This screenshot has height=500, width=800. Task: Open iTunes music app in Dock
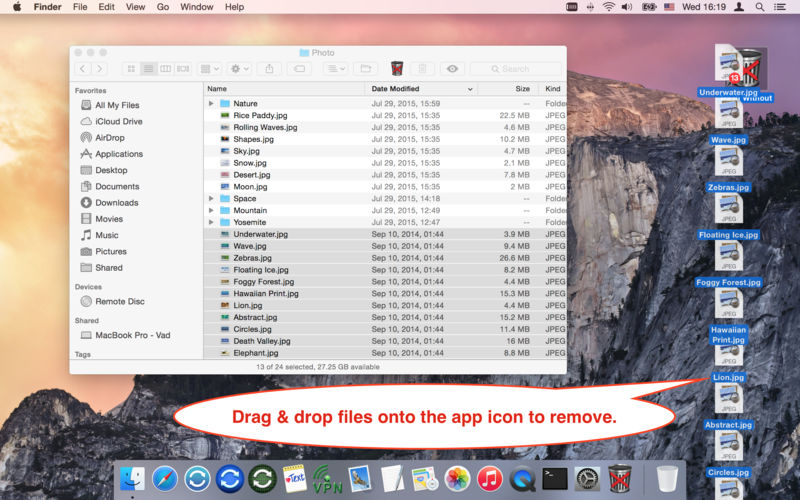(489, 479)
